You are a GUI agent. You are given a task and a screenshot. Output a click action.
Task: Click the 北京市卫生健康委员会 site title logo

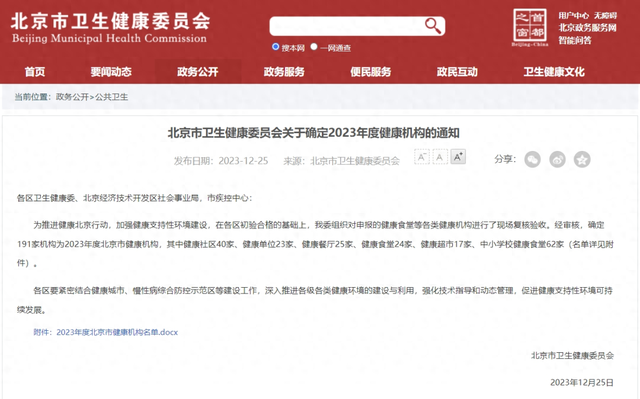coord(110,28)
